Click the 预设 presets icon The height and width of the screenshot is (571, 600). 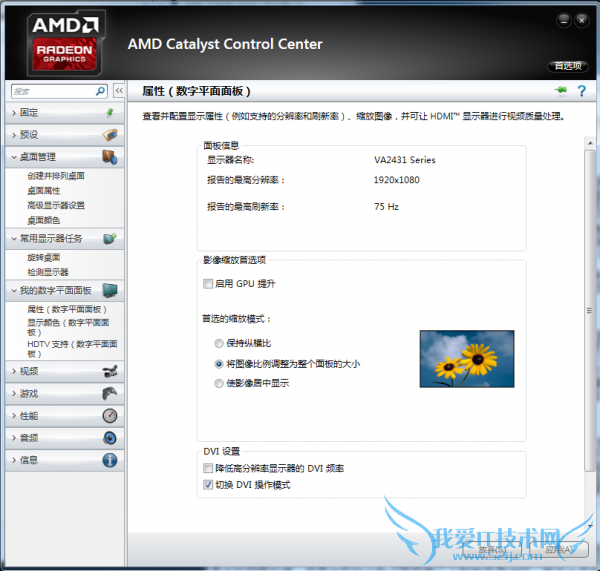tap(110, 134)
